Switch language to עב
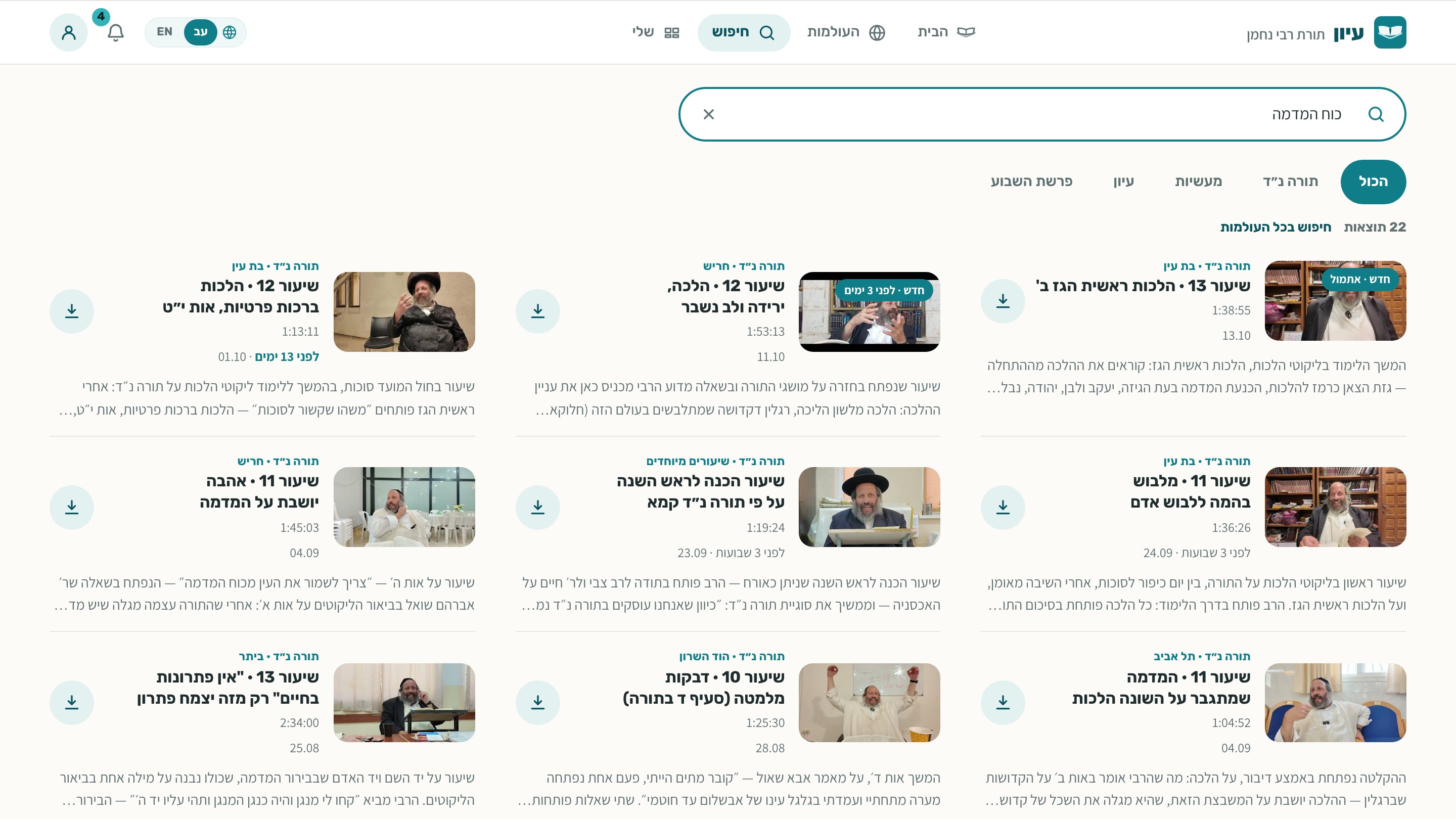The width and height of the screenshot is (1456, 819). pyautogui.click(x=200, y=32)
